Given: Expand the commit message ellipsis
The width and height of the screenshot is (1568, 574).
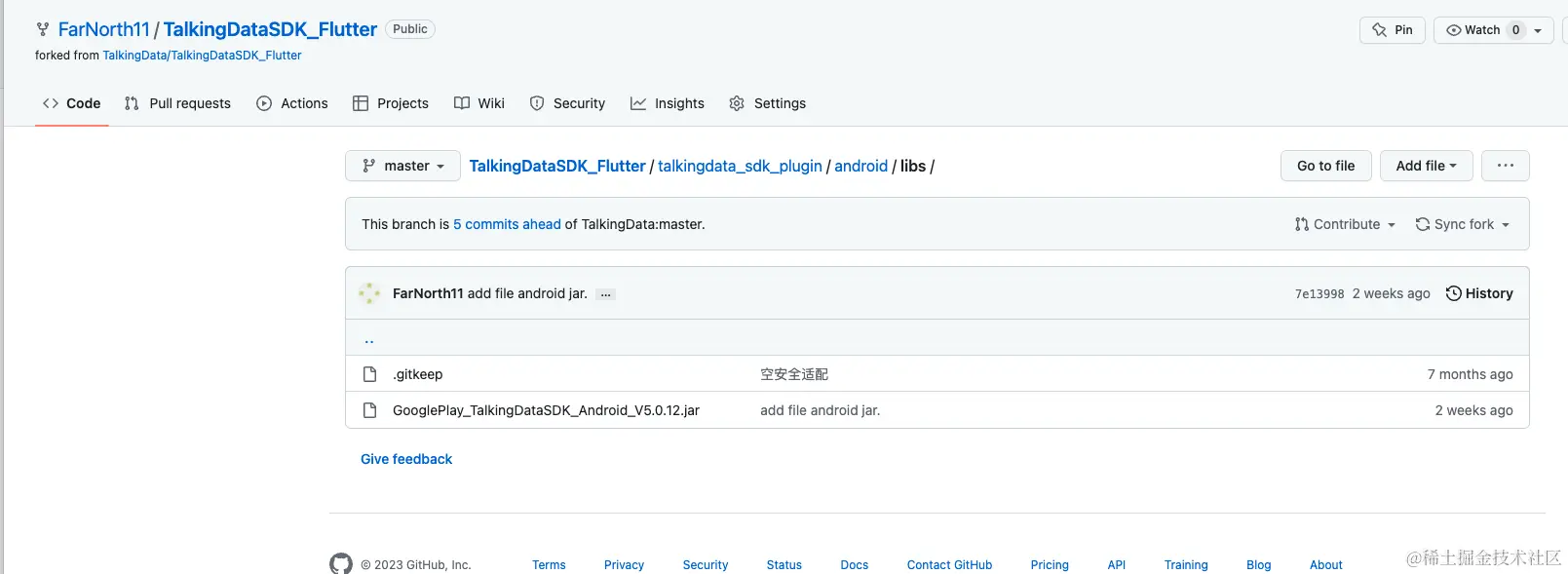Looking at the screenshot, I should pyautogui.click(x=605, y=294).
